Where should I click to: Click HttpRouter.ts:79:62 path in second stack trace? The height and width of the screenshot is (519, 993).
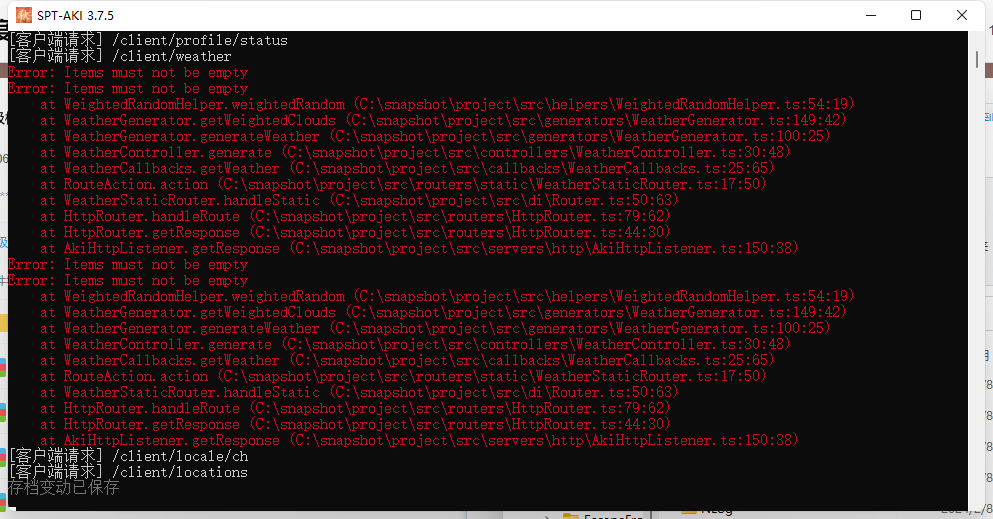click(x=590, y=409)
